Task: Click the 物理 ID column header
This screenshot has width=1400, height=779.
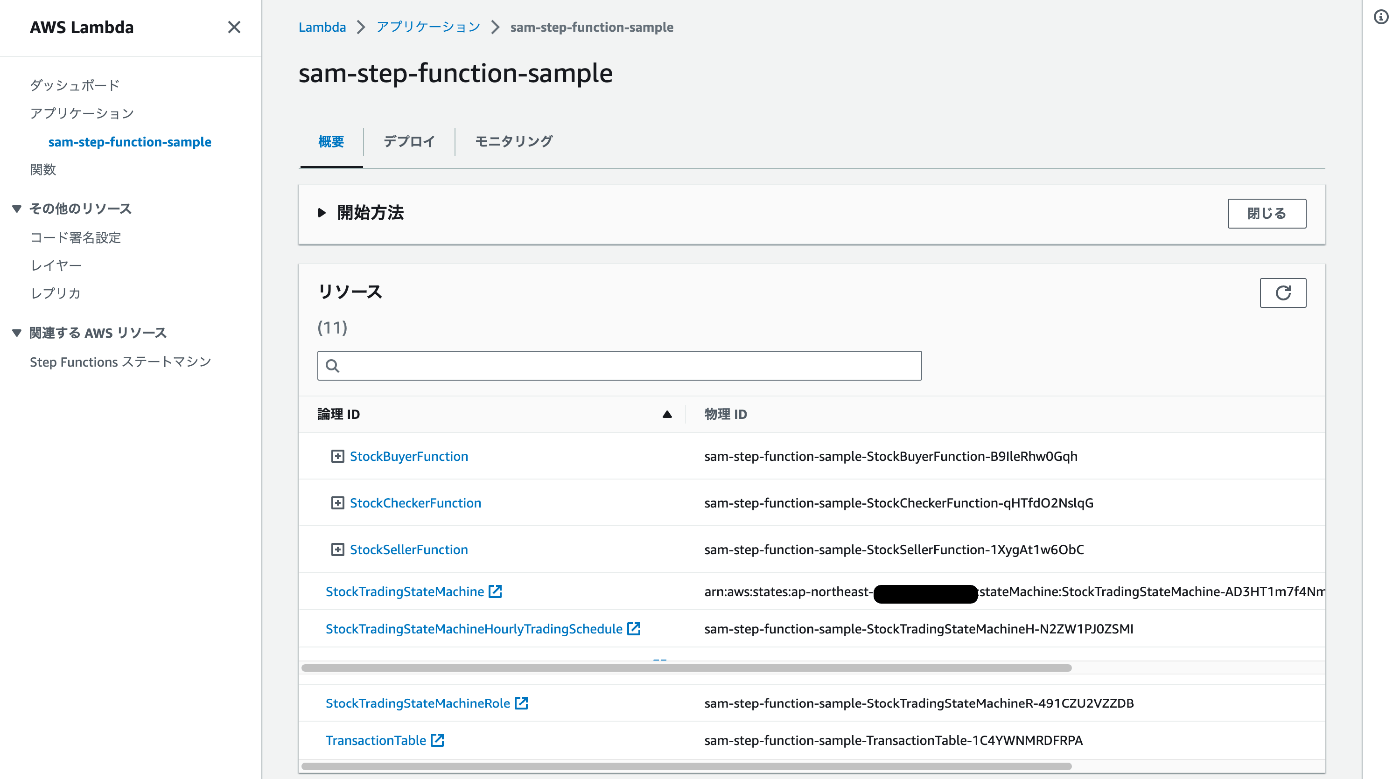Action: [726, 414]
